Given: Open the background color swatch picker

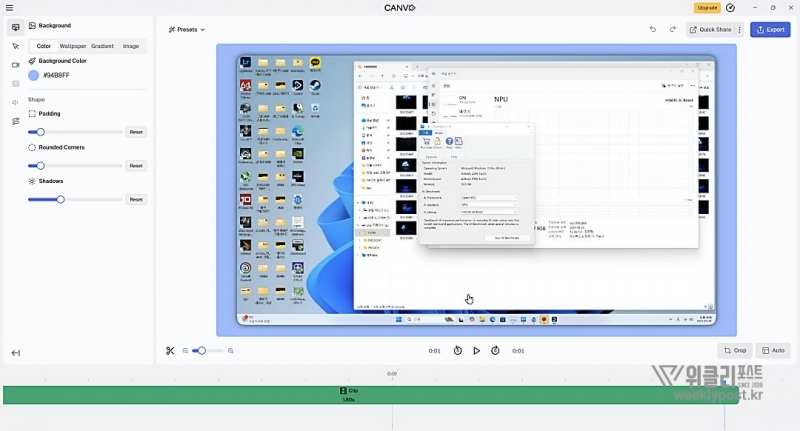Looking at the screenshot, I should (34, 75).
